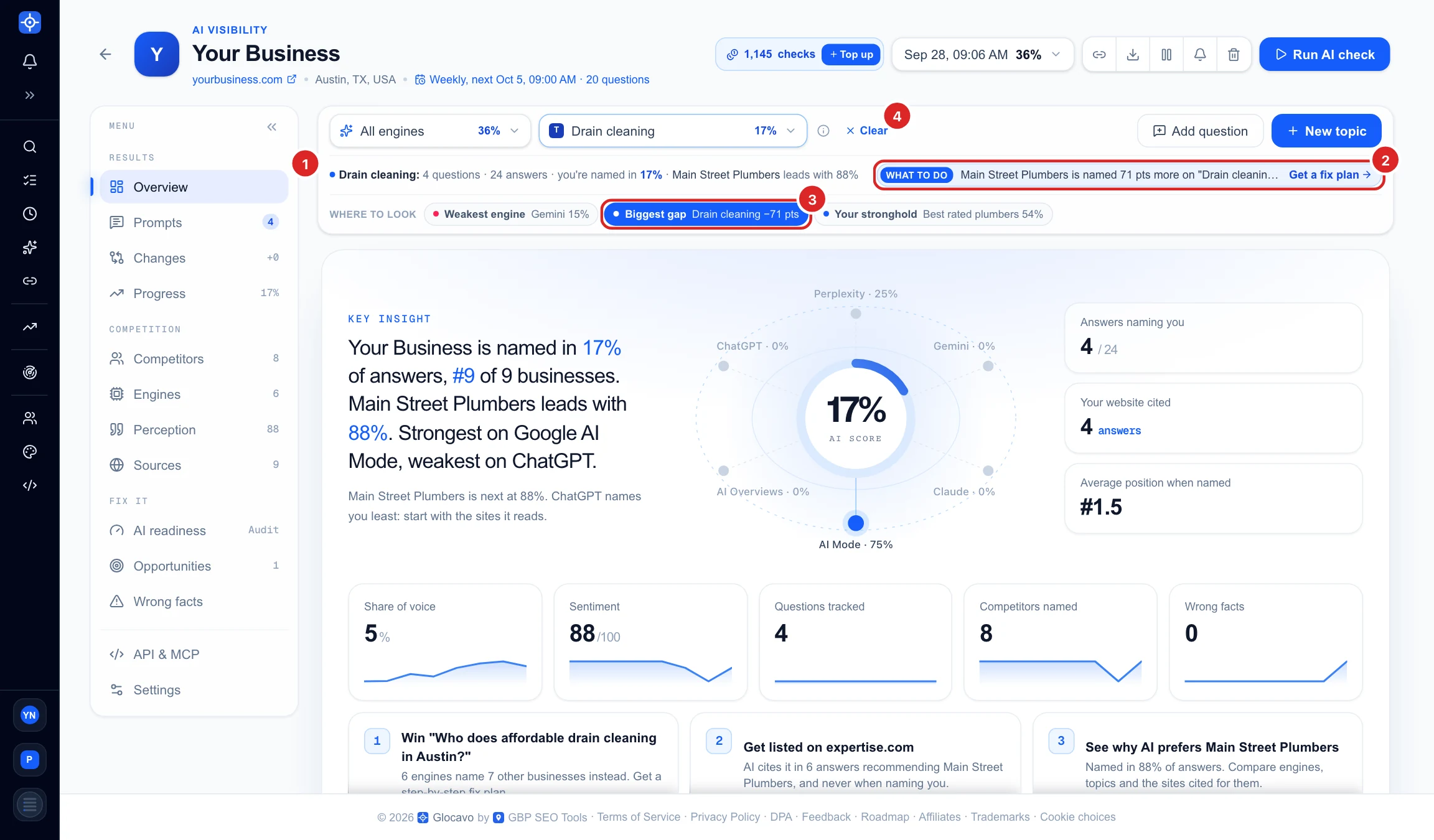Open the Share of voice card
1434x840 pixels.
(445, 642)
